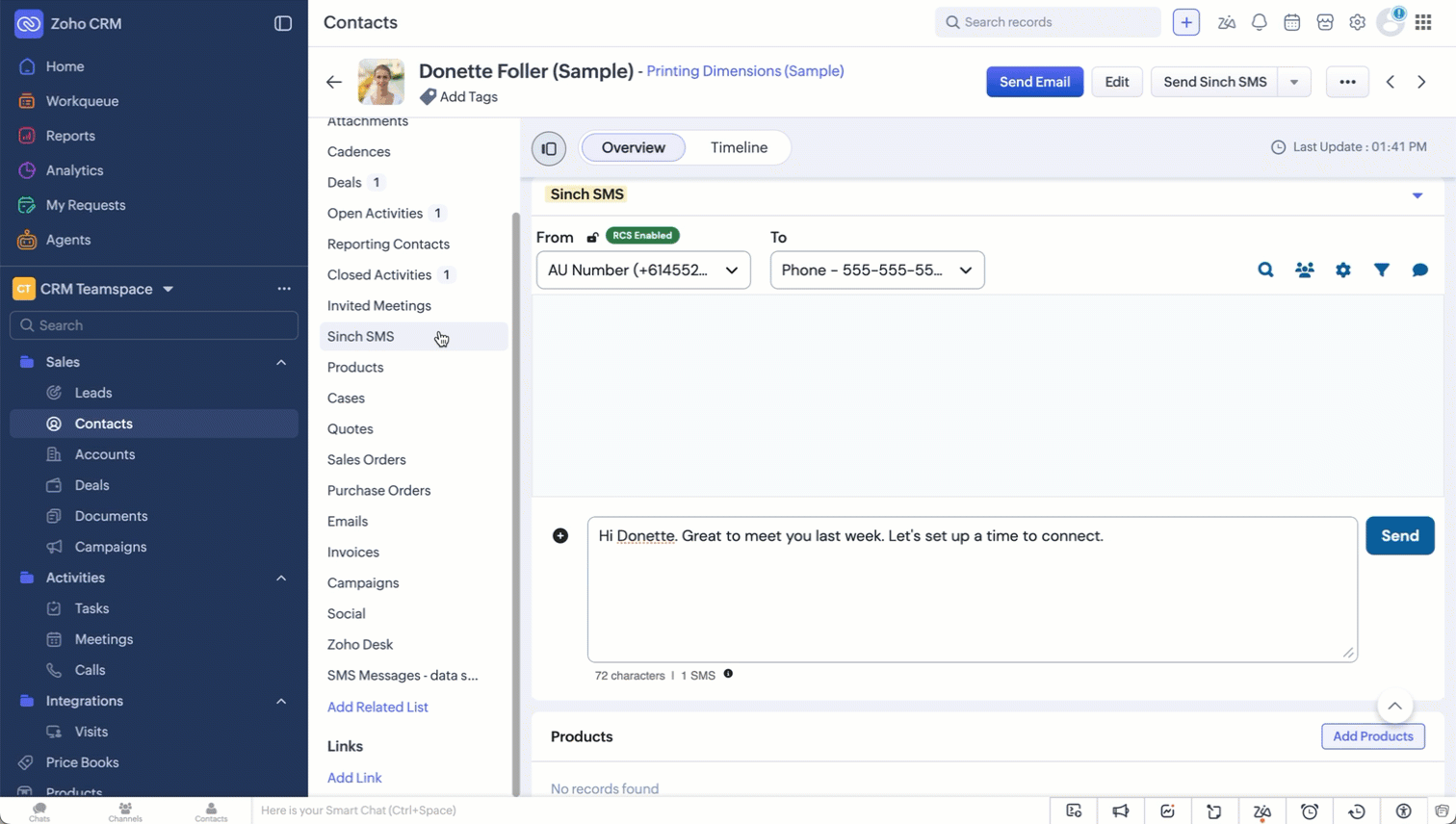This screenshot has height=824, width=1456.
Task: Open Leads under Sales
Action: click(x=93, y=393)
